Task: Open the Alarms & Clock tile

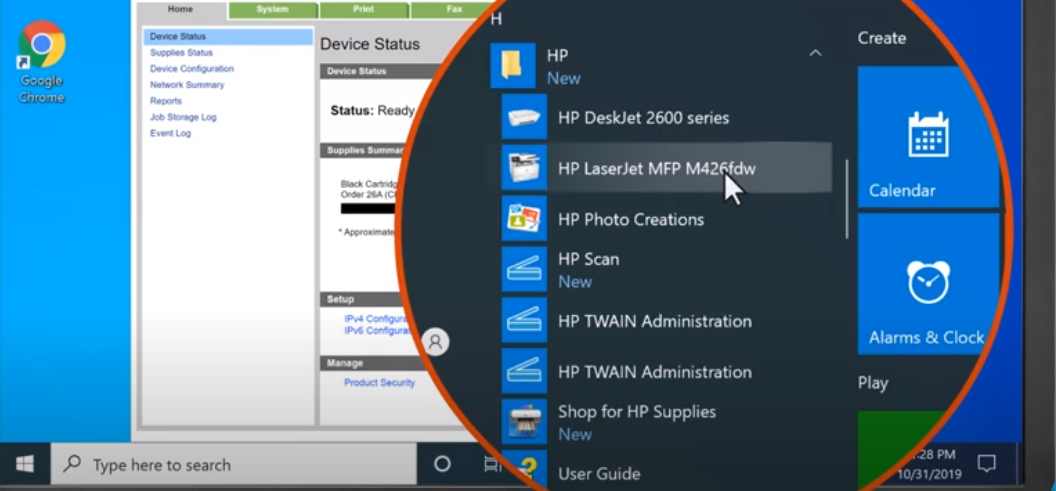Action: point(928,284)
